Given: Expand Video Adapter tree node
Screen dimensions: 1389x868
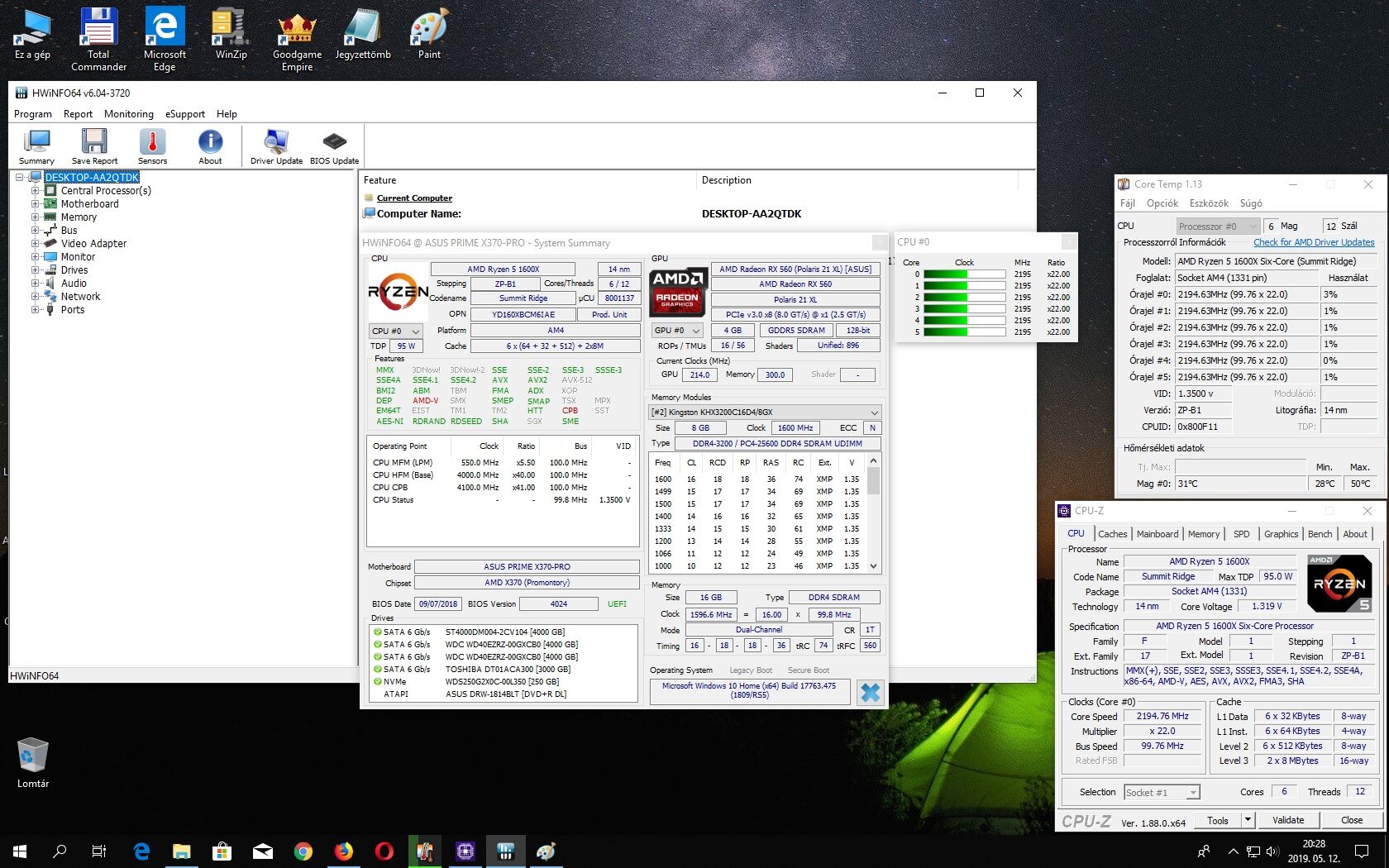Looking at the screenshot, I should point(36,243).
